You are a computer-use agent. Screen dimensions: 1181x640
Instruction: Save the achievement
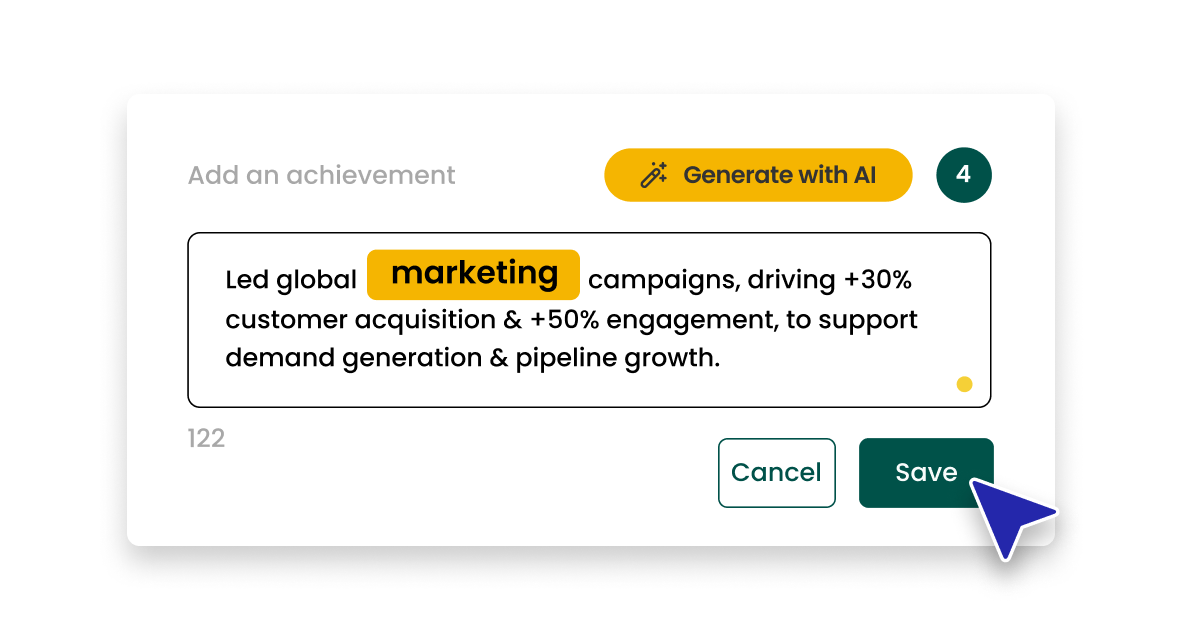click(x=926, y=473)
